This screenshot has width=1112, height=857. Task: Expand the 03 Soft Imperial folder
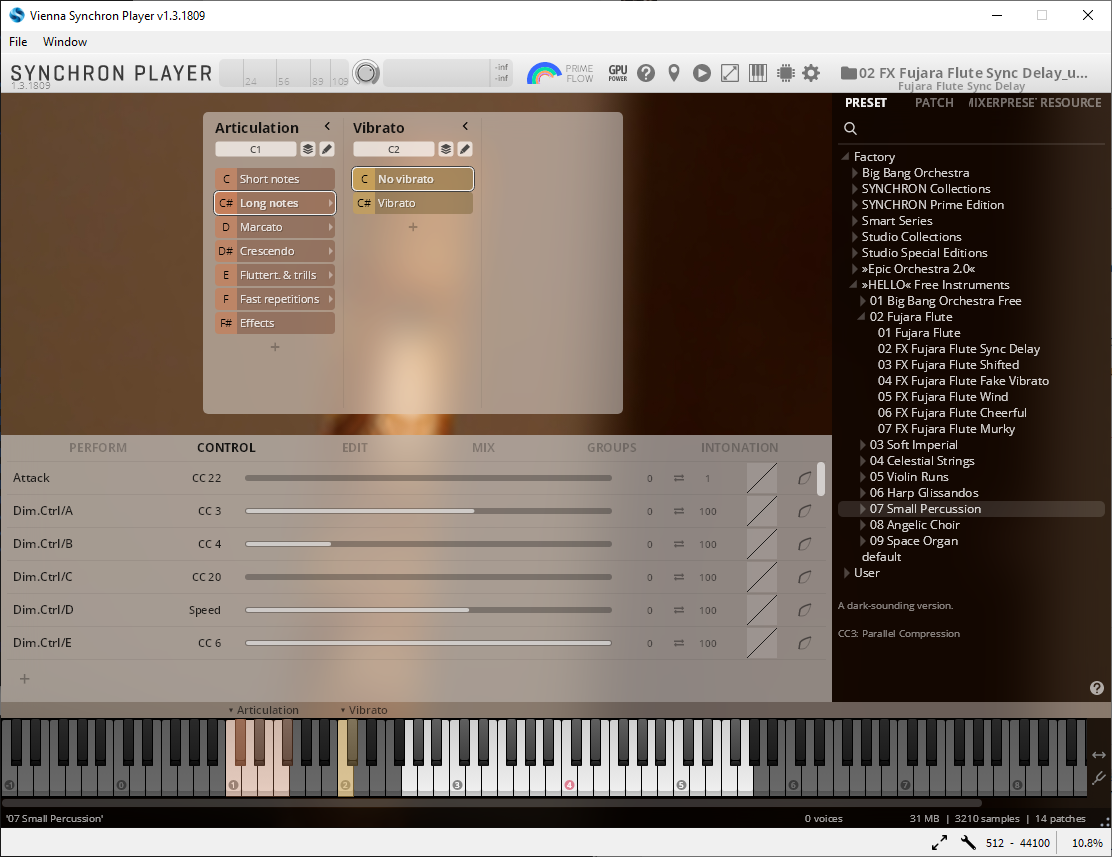[862, 445]
